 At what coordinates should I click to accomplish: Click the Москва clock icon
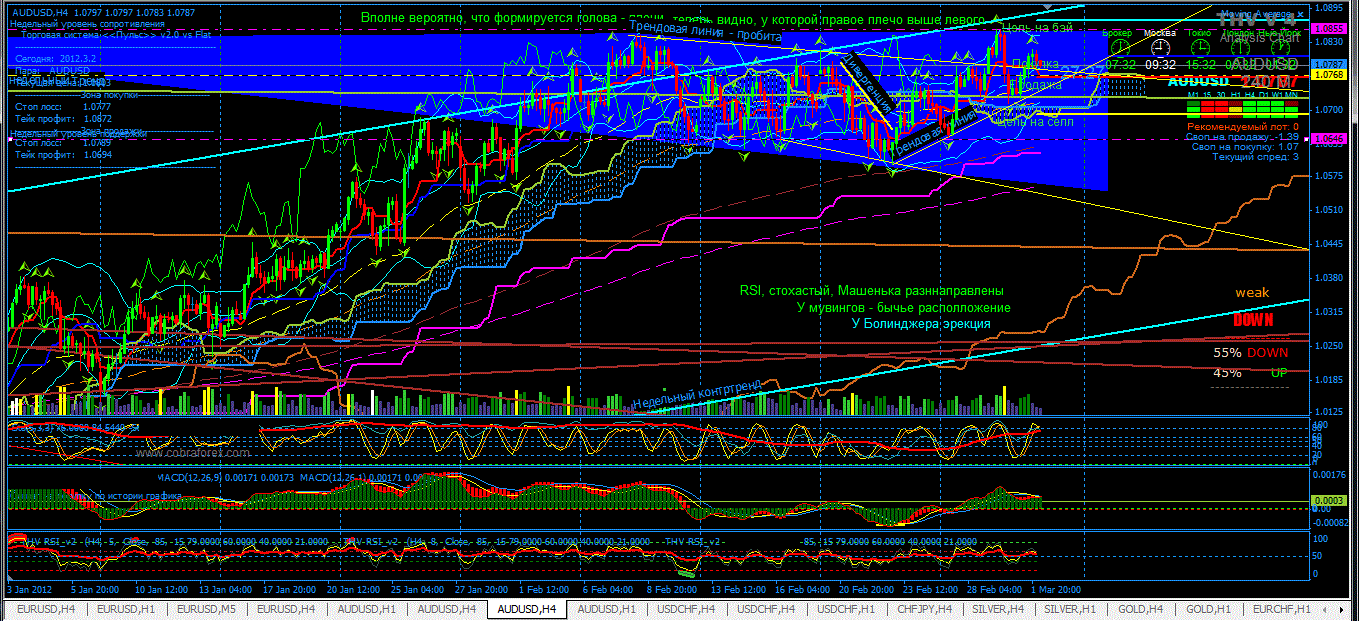click(x=1159, y=47)
